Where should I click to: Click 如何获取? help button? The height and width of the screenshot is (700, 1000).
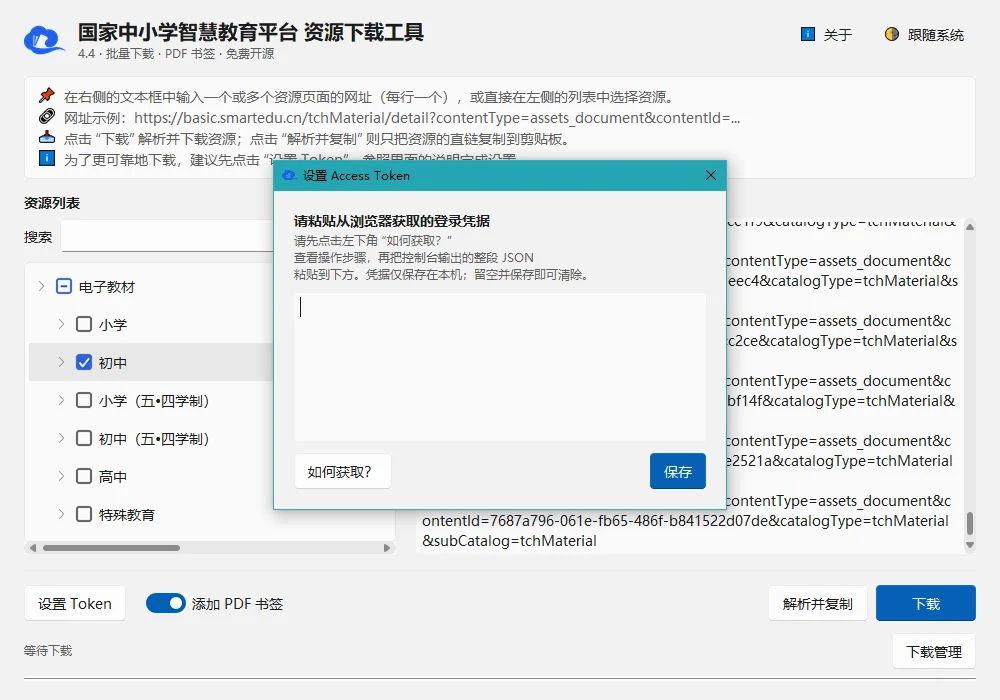point(342,472)
